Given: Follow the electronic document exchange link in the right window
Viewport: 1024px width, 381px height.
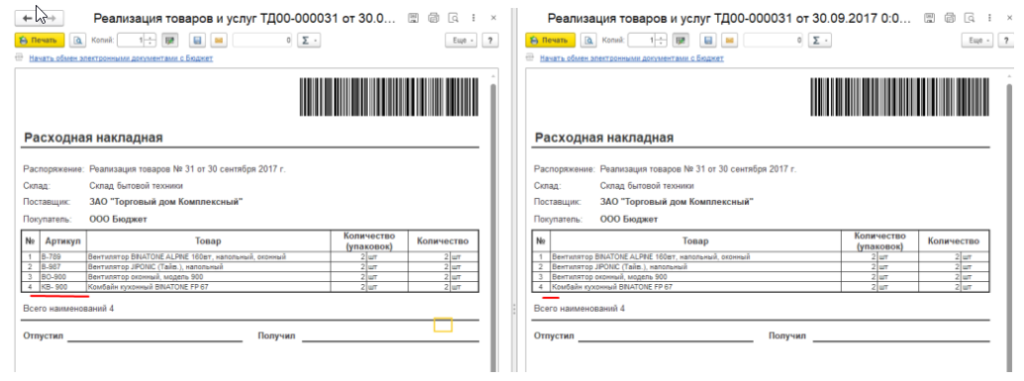Looking at the screenshot, I should tap(632, 58).
